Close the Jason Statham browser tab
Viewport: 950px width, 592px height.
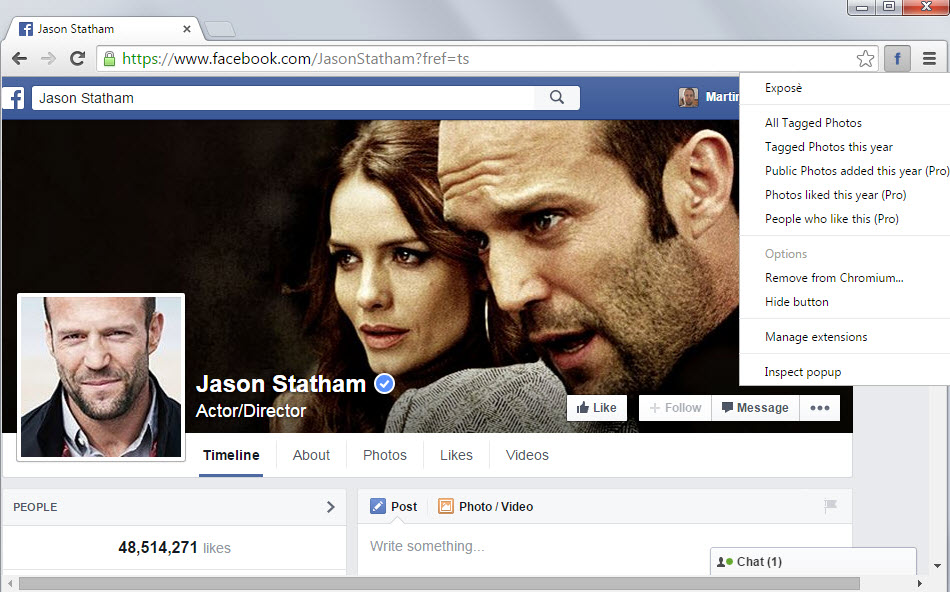pyautogui.click(x=187, y=28)
